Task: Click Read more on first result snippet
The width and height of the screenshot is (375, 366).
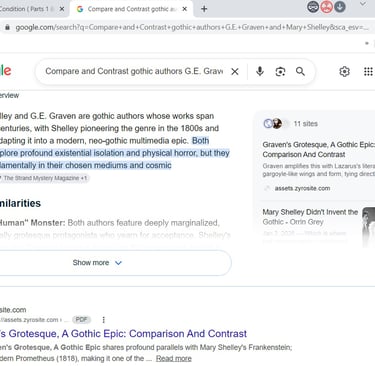Action: [x=174, y=358]
